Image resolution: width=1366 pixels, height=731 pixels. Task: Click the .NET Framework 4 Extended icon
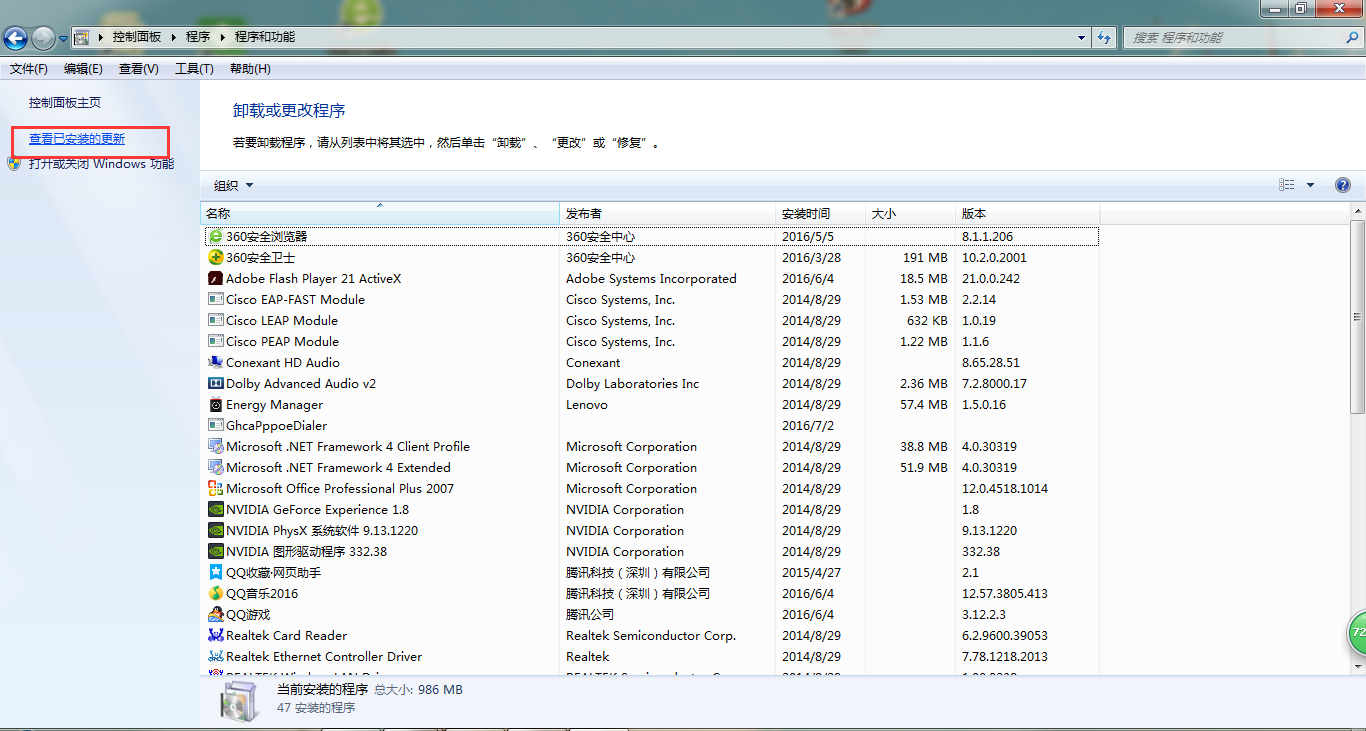[215, 468]
